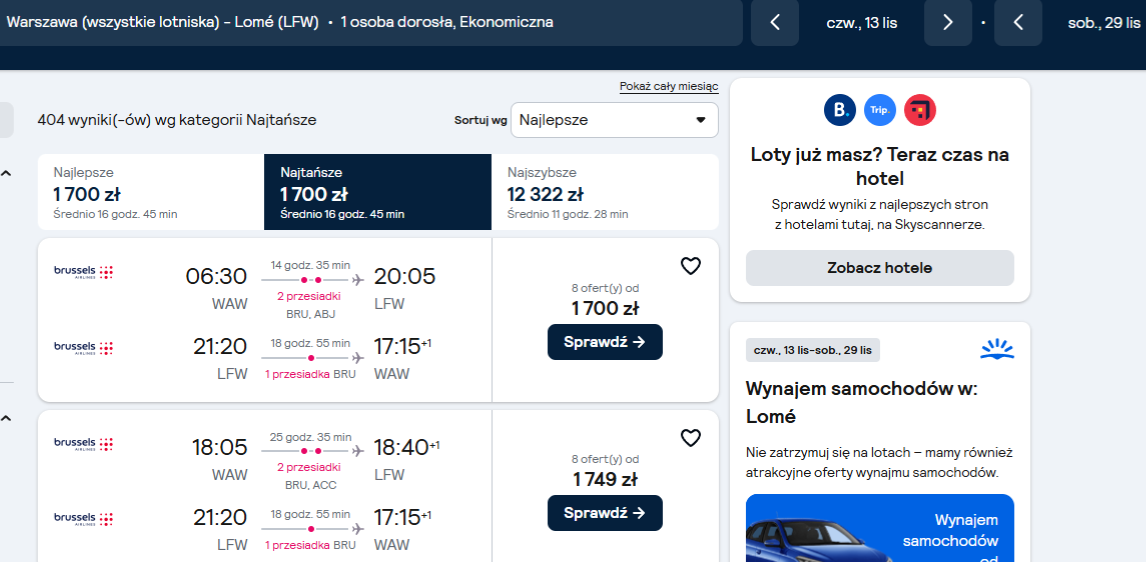
Task: Collapse the lower filter section chevron on the left edge
Action: tap(6, 419)
